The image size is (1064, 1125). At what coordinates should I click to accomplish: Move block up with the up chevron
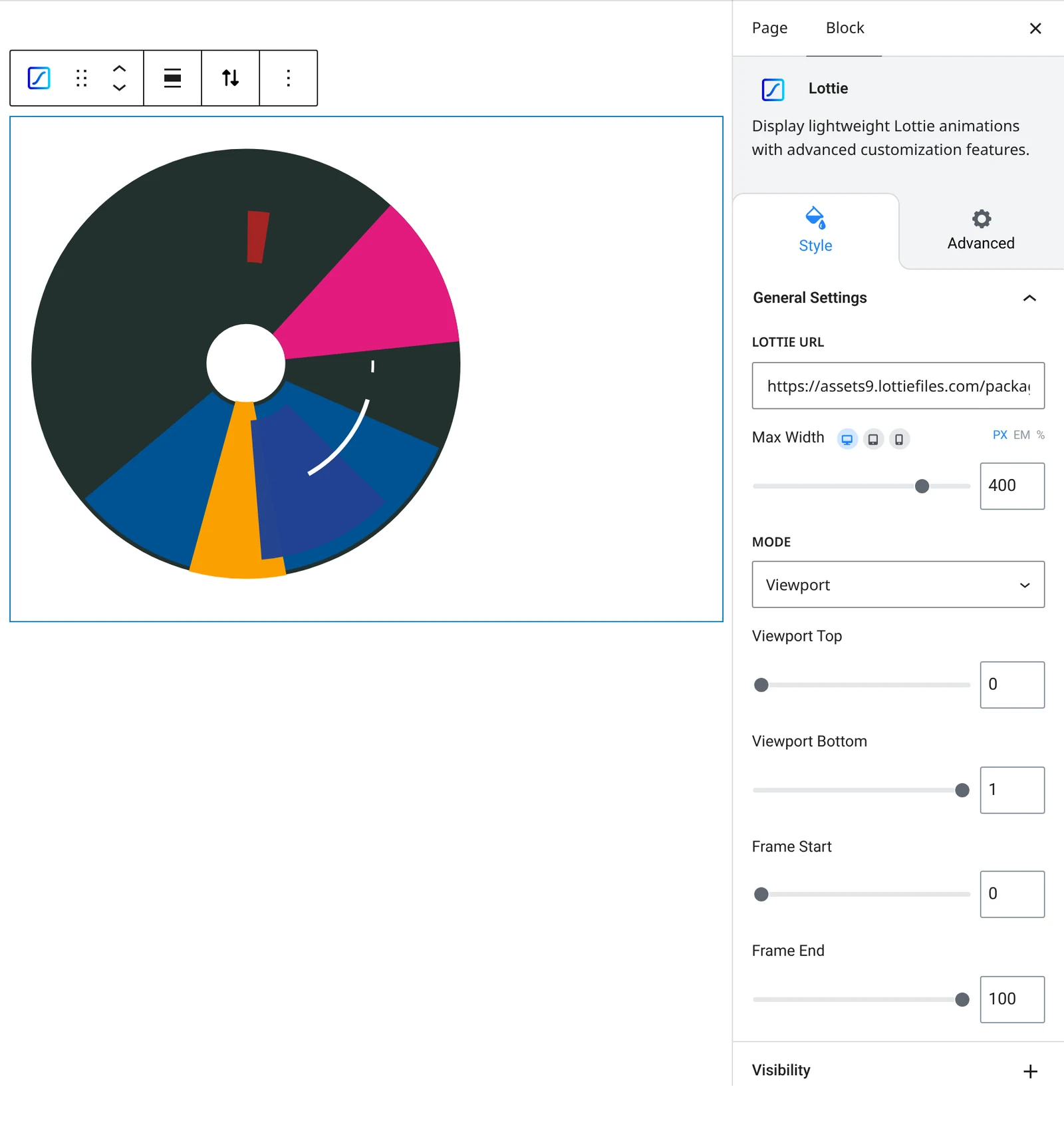[x=119, y=69]
